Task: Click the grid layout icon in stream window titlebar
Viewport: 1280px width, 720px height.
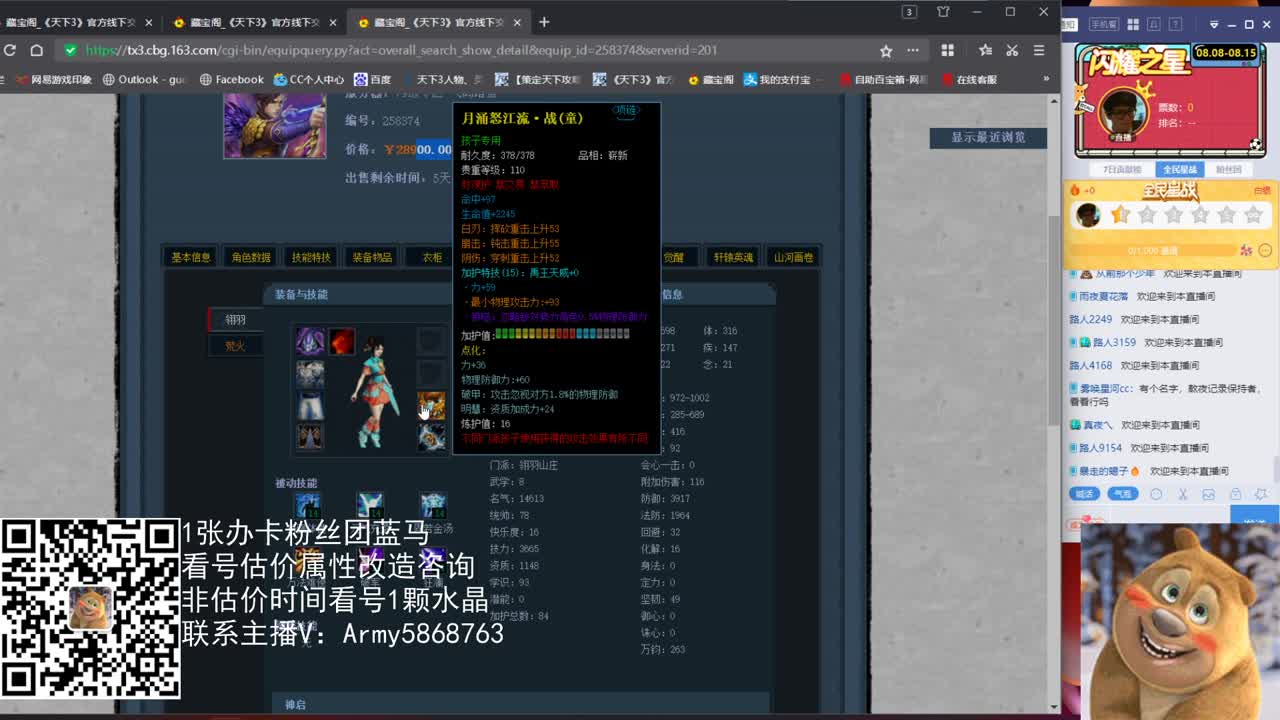Action: (1133, 23)
